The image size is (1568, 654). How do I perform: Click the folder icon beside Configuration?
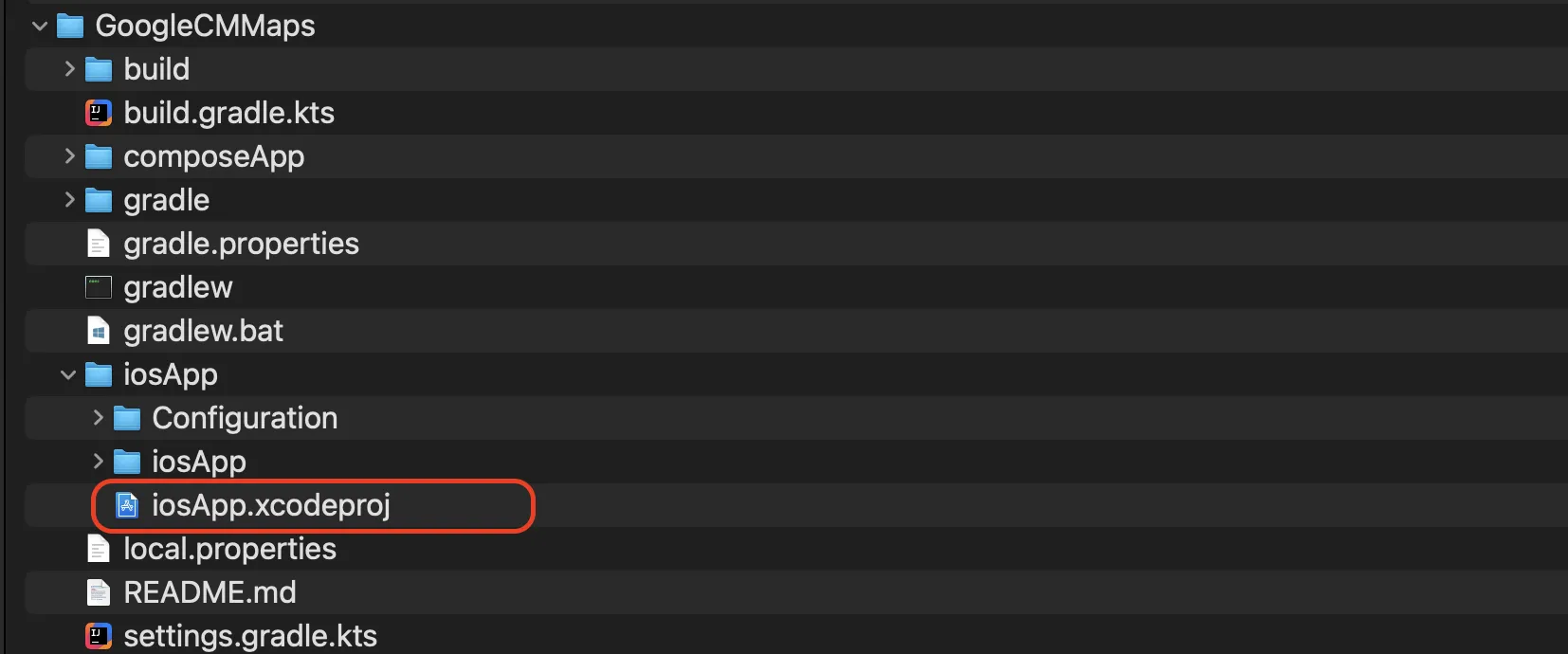[126, 417]
